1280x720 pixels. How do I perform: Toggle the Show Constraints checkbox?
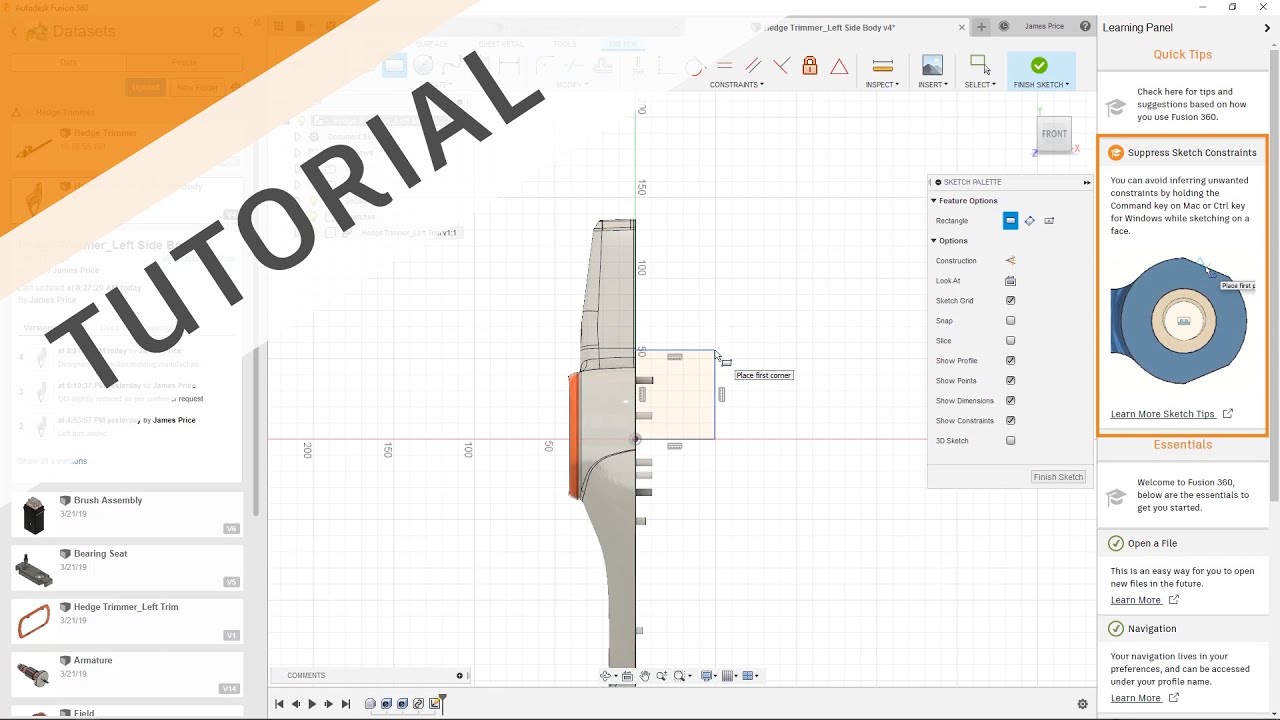coord(1010,421)
